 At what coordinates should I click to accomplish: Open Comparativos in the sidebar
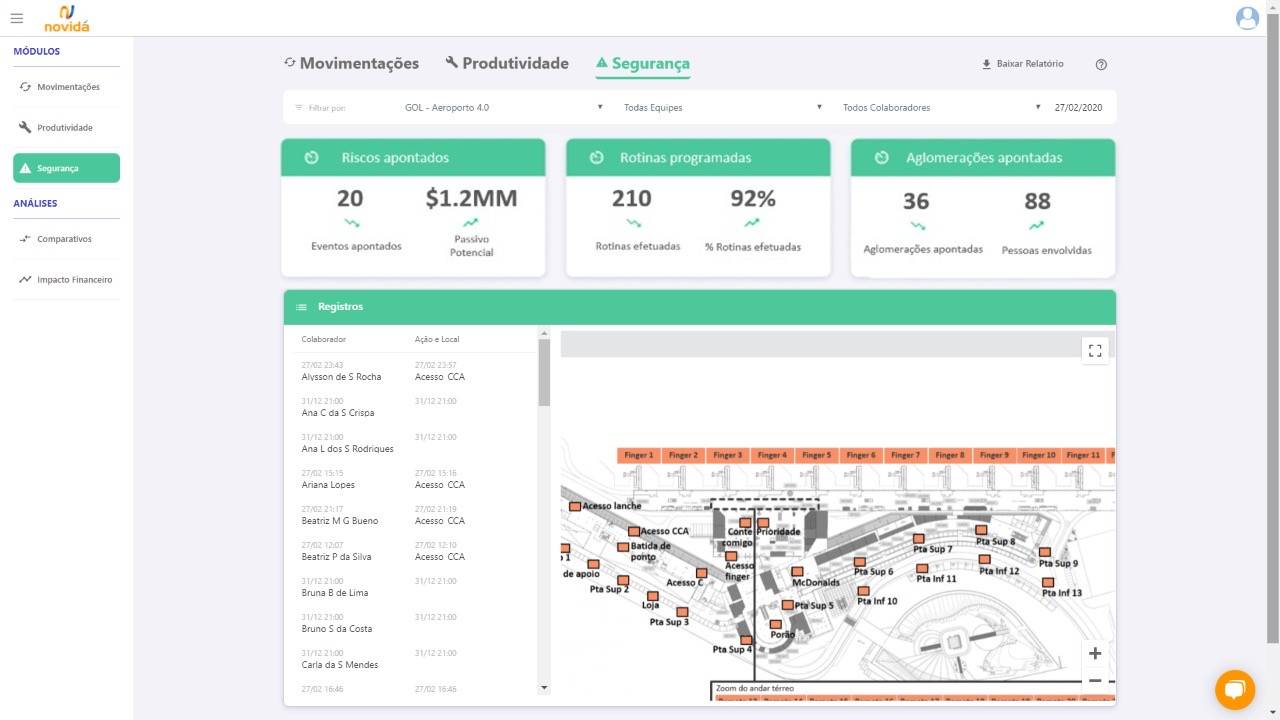click(x=64, y=239)
